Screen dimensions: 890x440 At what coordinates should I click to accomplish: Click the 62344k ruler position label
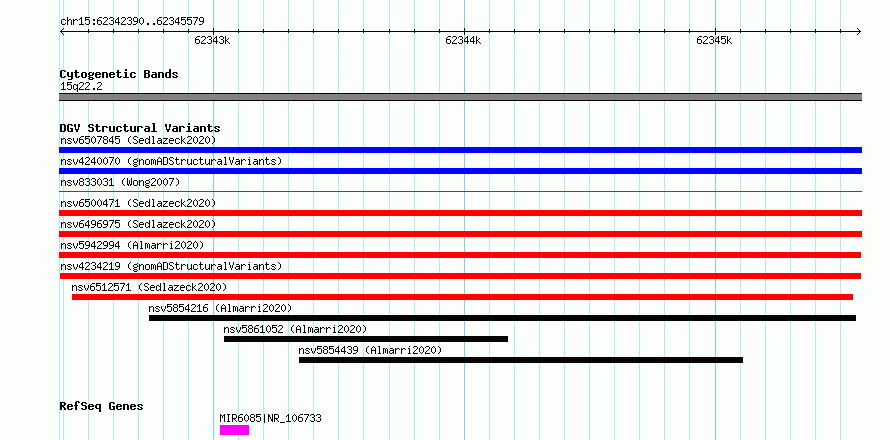tap(463, 40)
